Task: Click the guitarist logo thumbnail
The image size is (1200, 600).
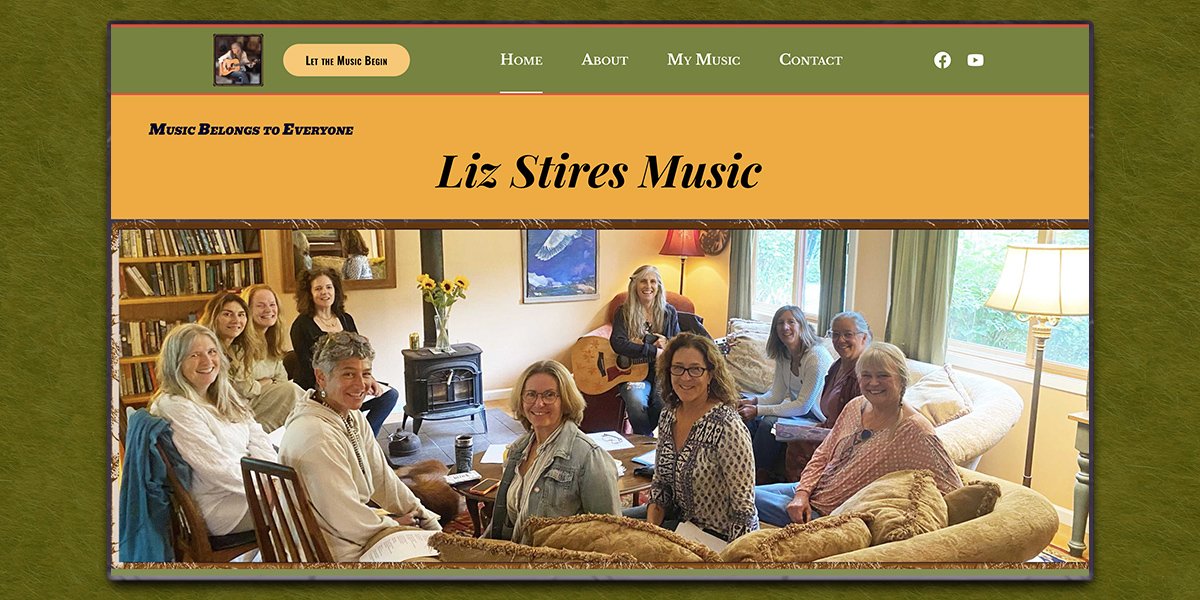Action: click(x=238, y=60)
